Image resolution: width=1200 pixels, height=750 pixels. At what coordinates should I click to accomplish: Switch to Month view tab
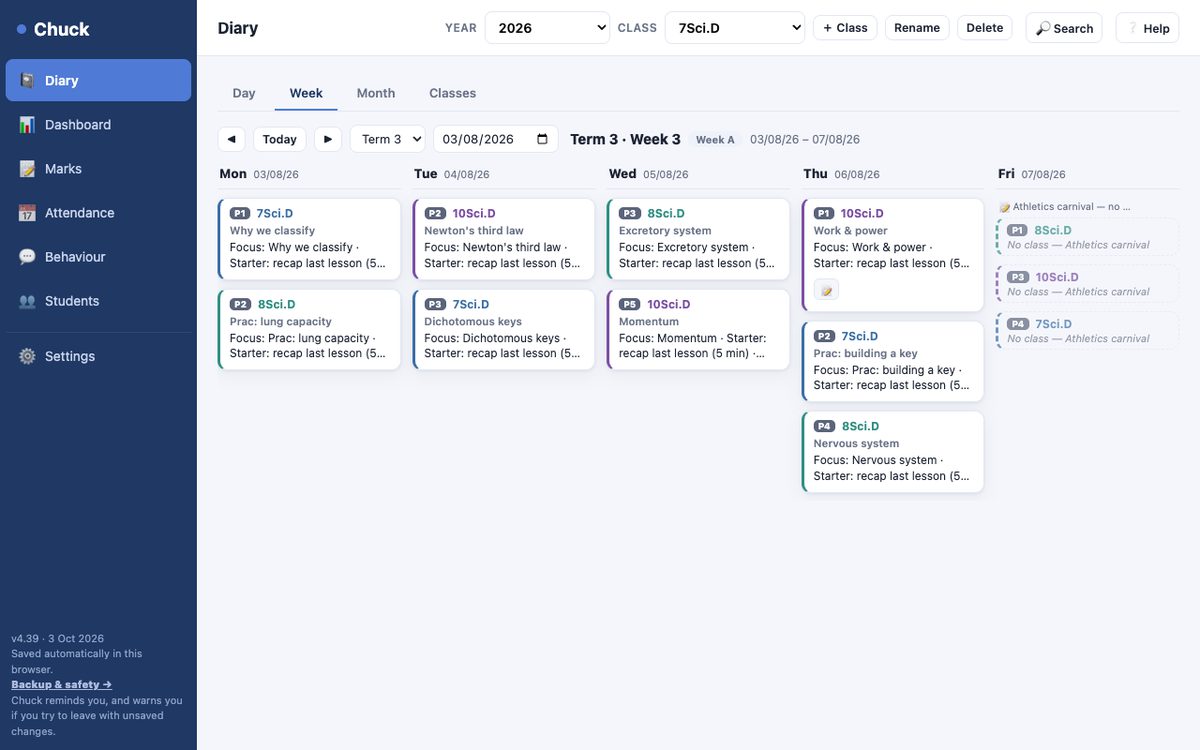coord(376,93)
